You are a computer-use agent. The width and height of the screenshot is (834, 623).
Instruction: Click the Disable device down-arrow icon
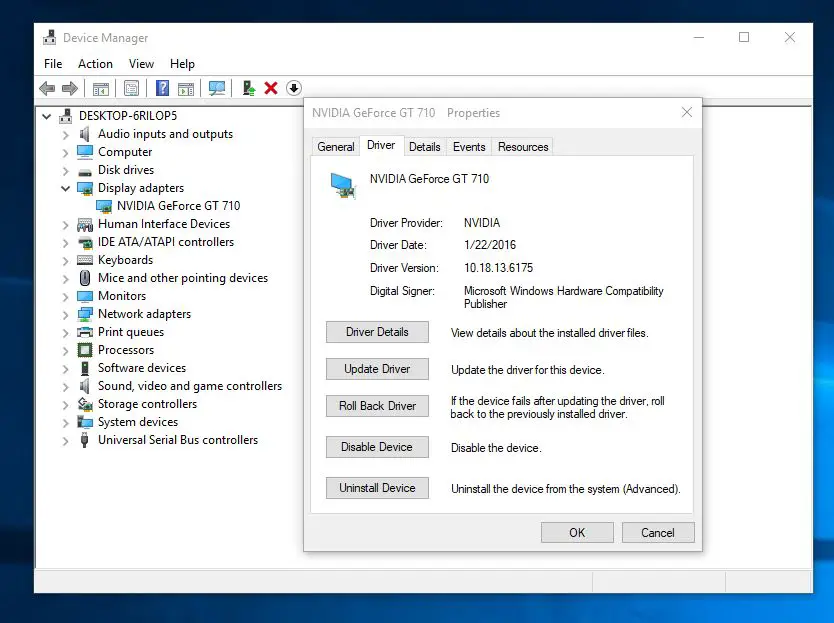coord(294,88)
